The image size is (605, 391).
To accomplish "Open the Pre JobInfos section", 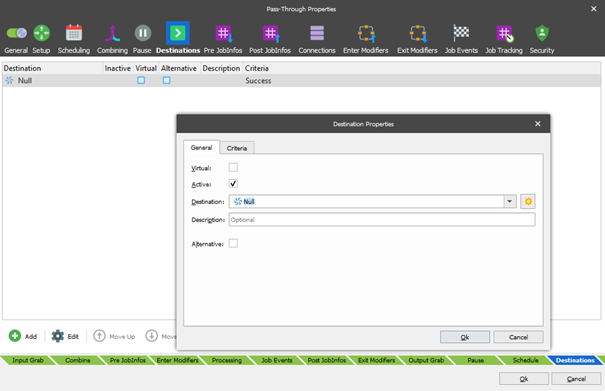I will (223, 39).
